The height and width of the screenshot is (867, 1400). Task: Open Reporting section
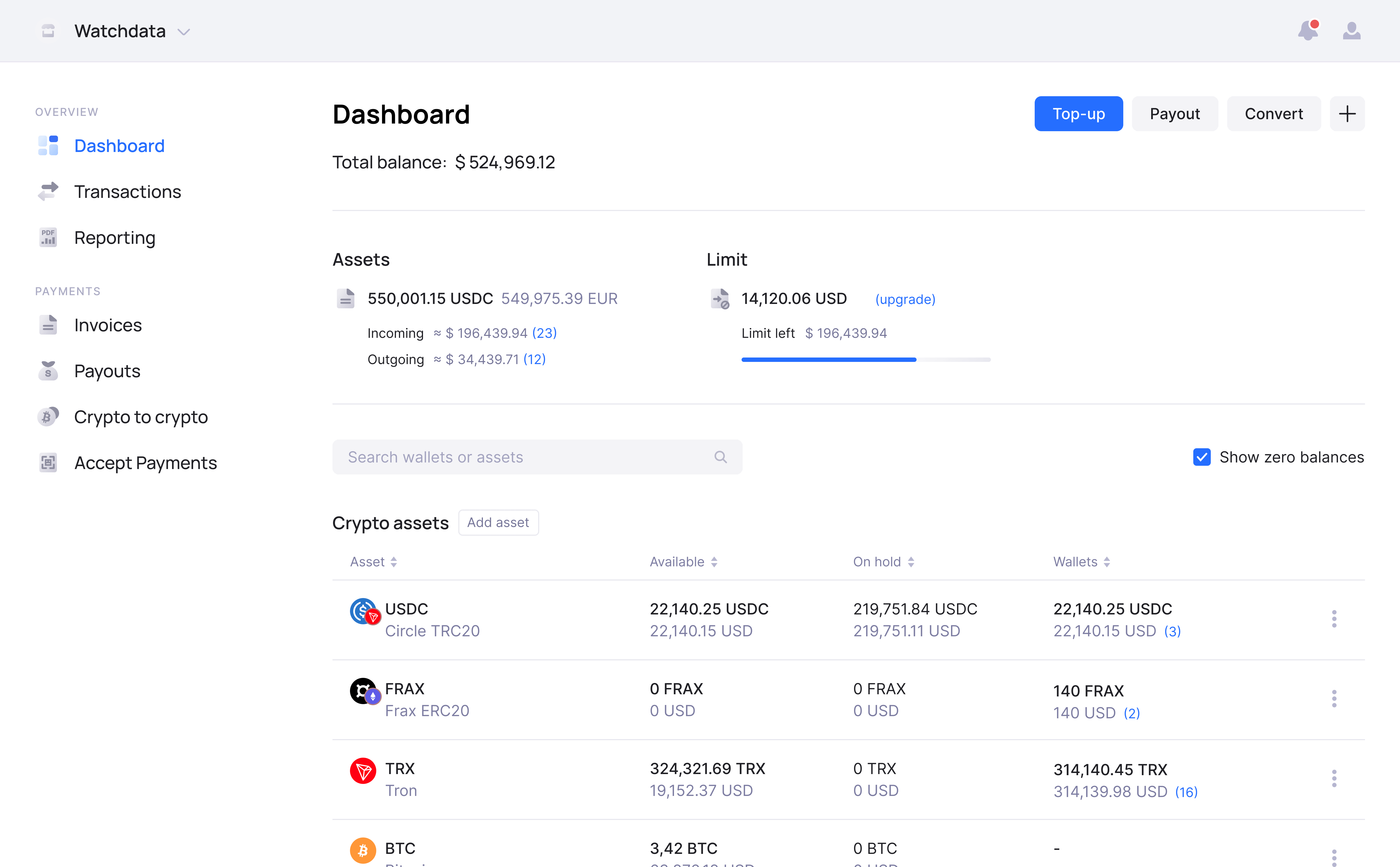point(115,238)
